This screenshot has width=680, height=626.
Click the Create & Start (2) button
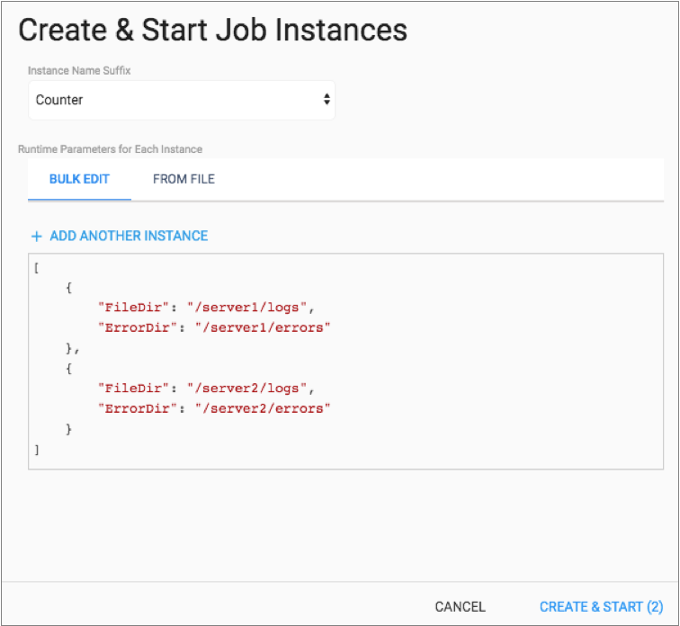click(601, 607)
